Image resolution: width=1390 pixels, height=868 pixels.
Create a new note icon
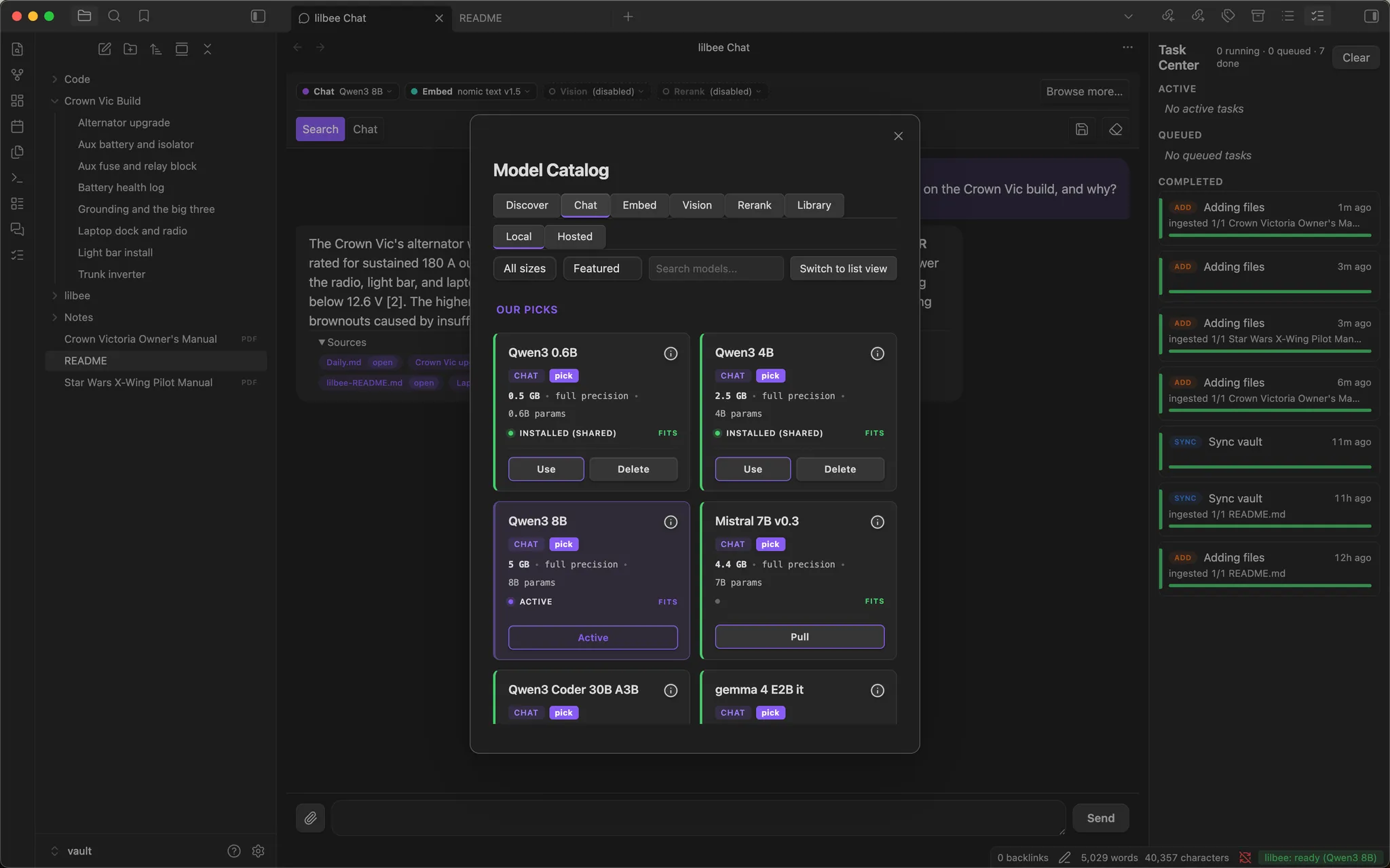105,49
